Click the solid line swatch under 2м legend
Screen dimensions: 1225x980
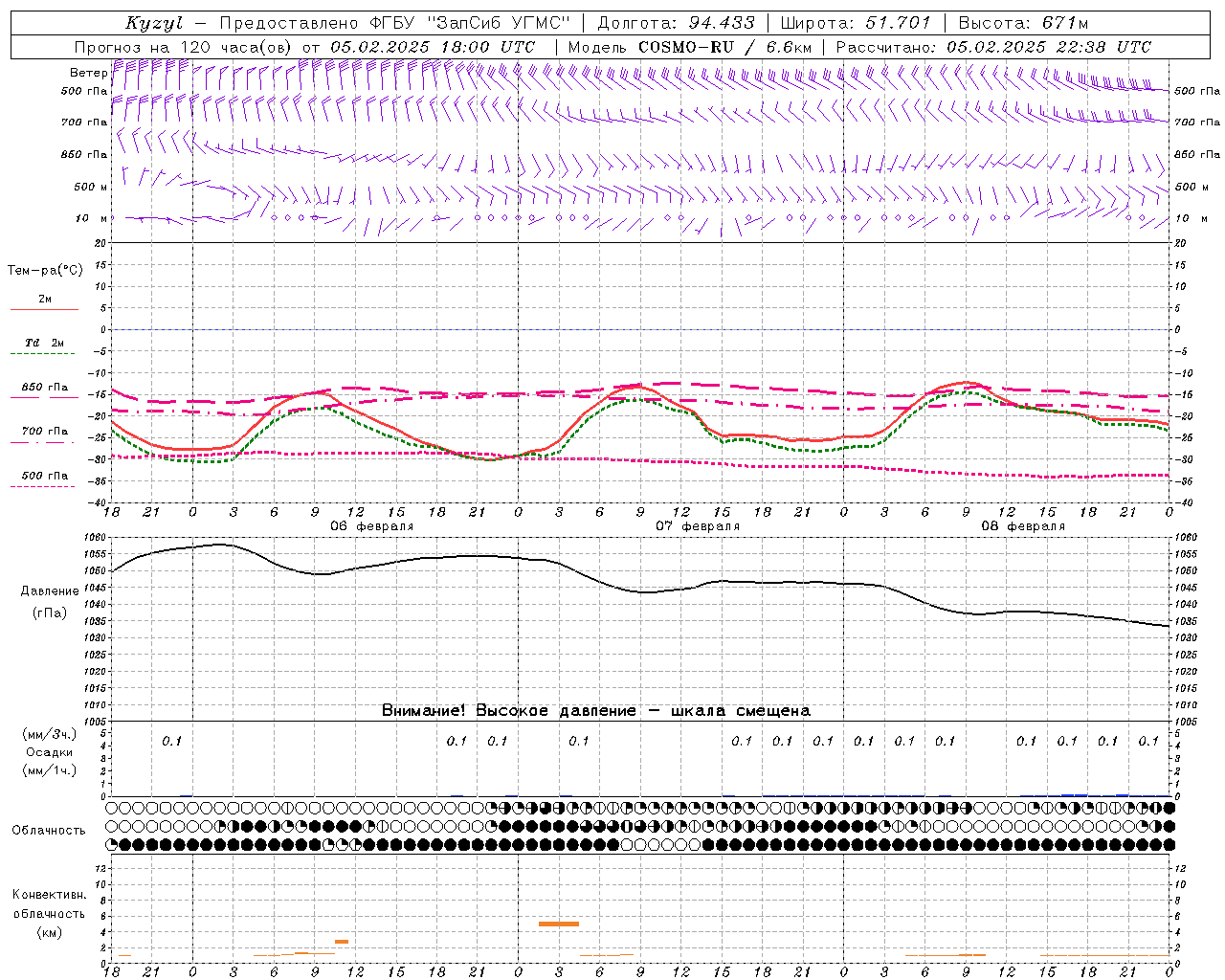pyautogui.click(x=44, y=310)
